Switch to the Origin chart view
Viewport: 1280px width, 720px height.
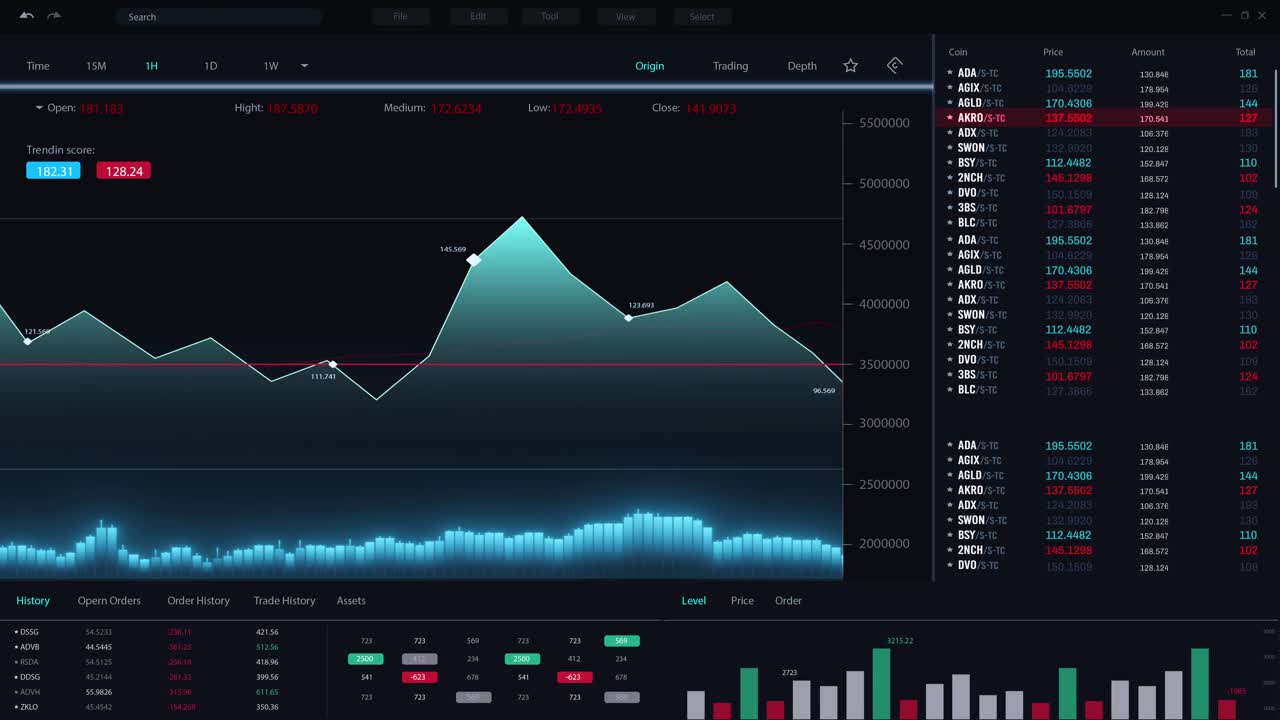click(650, 66)
